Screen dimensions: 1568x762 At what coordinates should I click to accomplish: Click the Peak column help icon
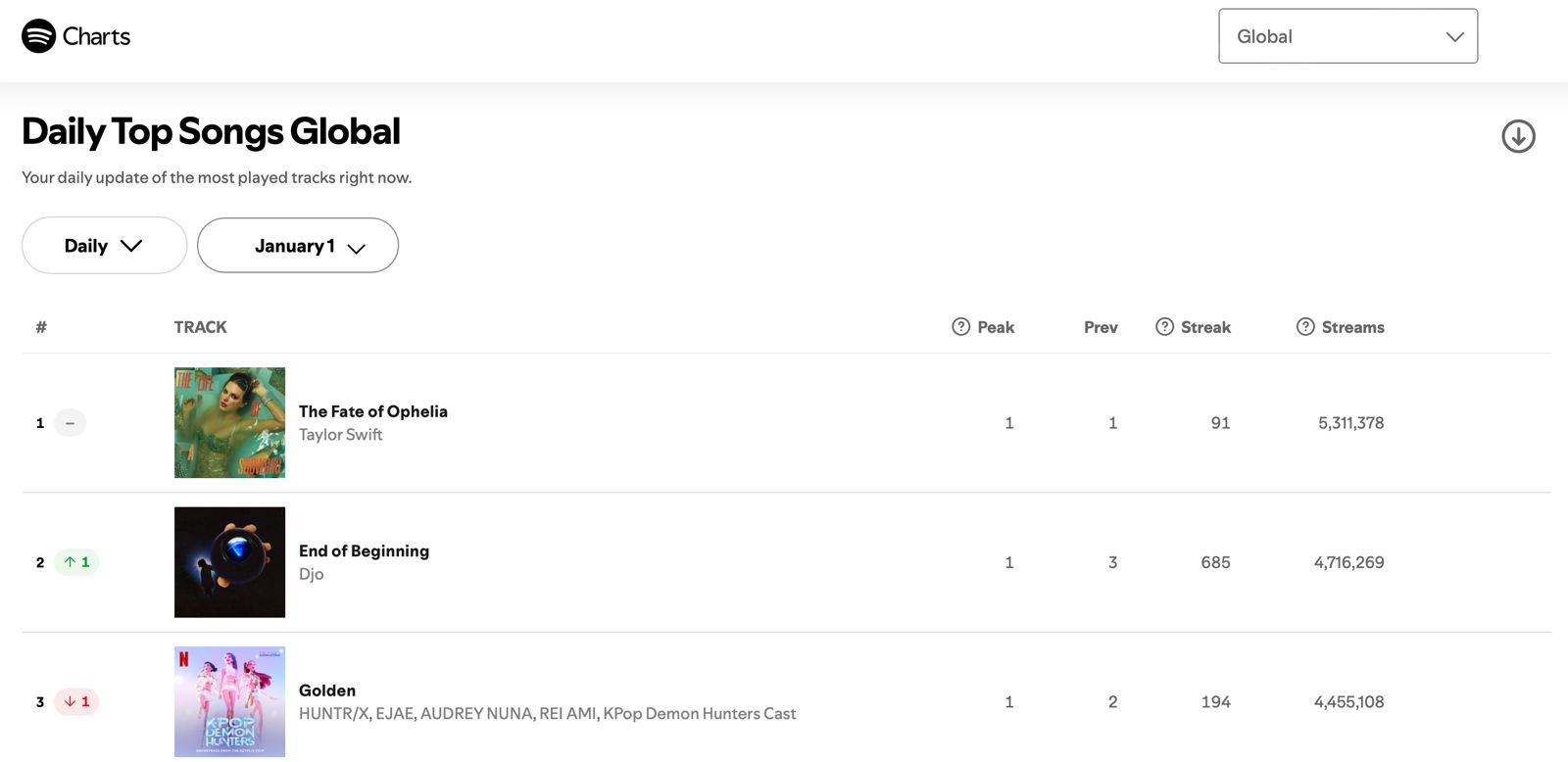[x=961, y=327]
